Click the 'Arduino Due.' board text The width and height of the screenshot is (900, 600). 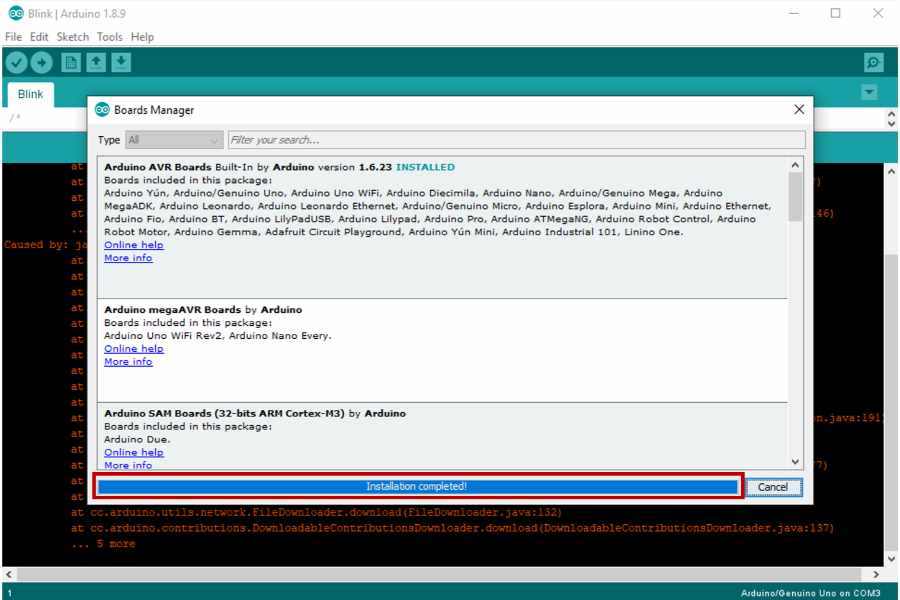[x=137, y=440]
